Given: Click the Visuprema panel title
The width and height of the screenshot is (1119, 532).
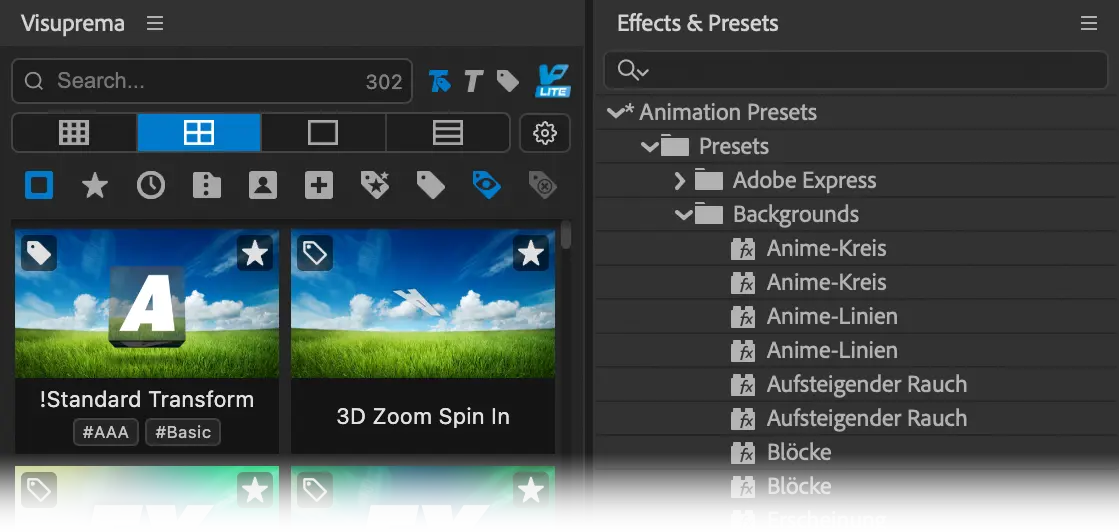Looking at the screenshot, I should [x=73, y=24].
